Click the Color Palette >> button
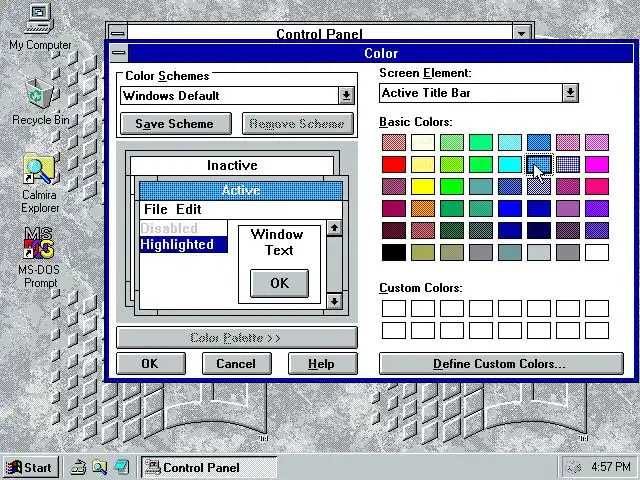This screenshot has width=640, height=480. 237,338
